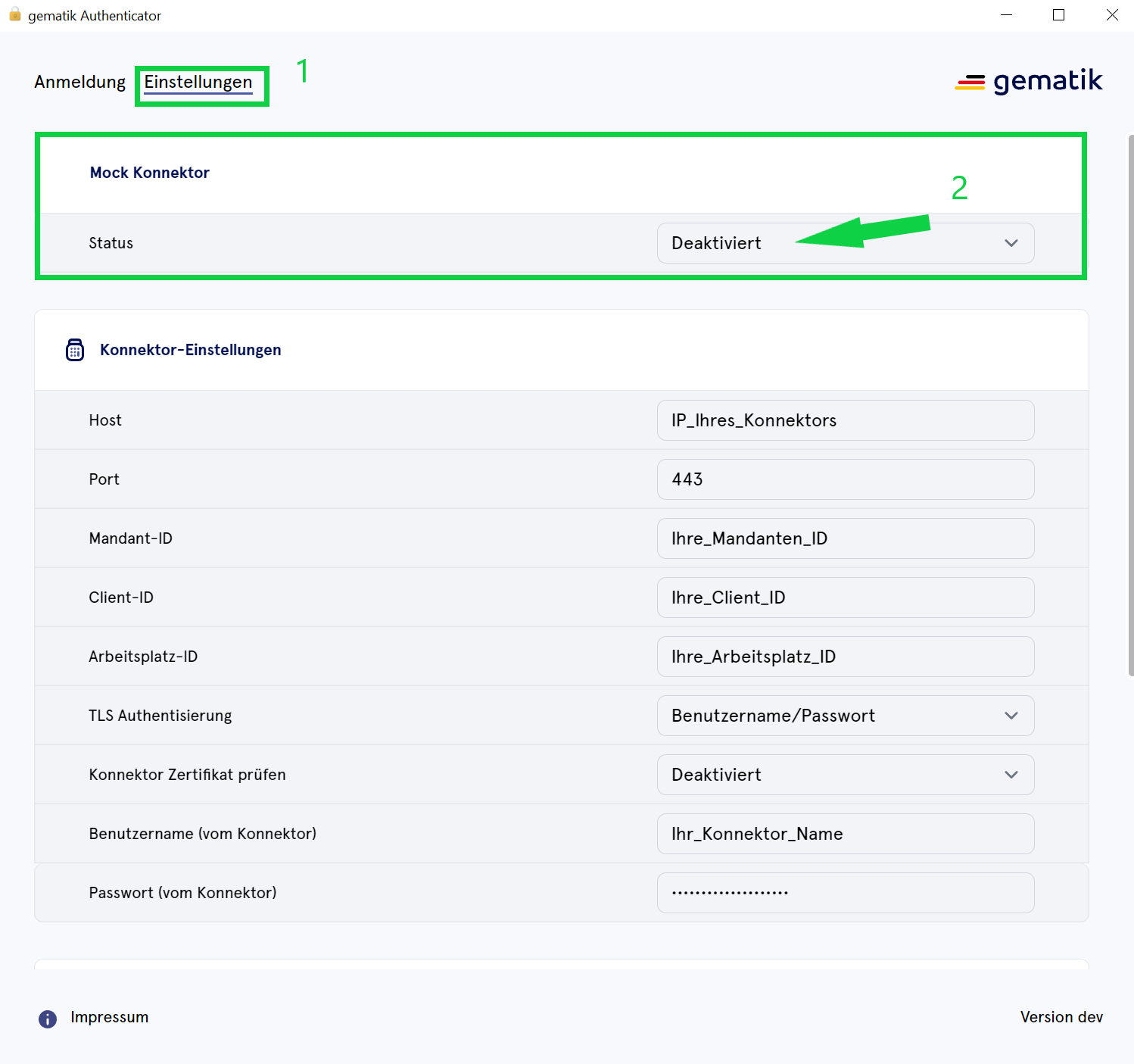
Task: Open the Konnektor Zertifikat prüfen dropdown
Action: pyautogui.click(x=845, y=775)
